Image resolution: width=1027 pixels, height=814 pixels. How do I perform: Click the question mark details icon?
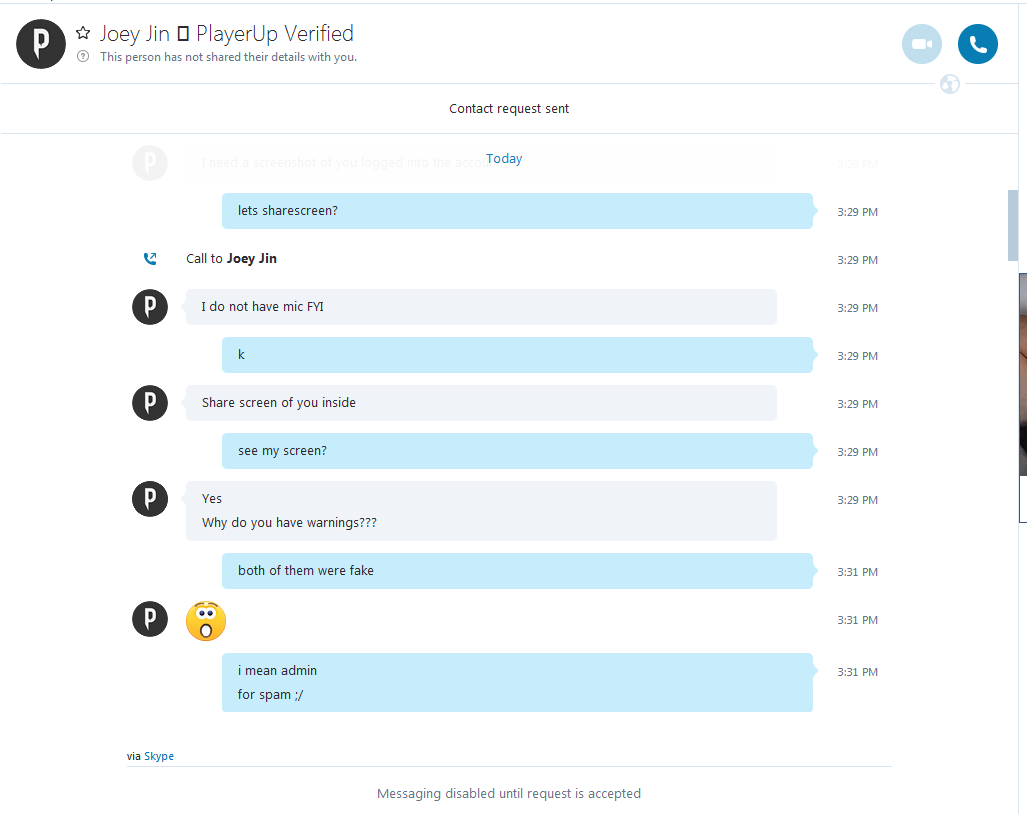83,56
